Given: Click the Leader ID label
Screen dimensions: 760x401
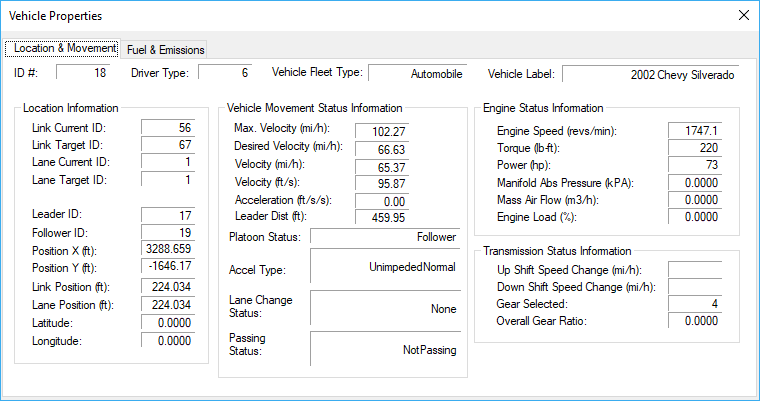Looking at the screenshot, I should pyautogui.click(x=57, y=214).
